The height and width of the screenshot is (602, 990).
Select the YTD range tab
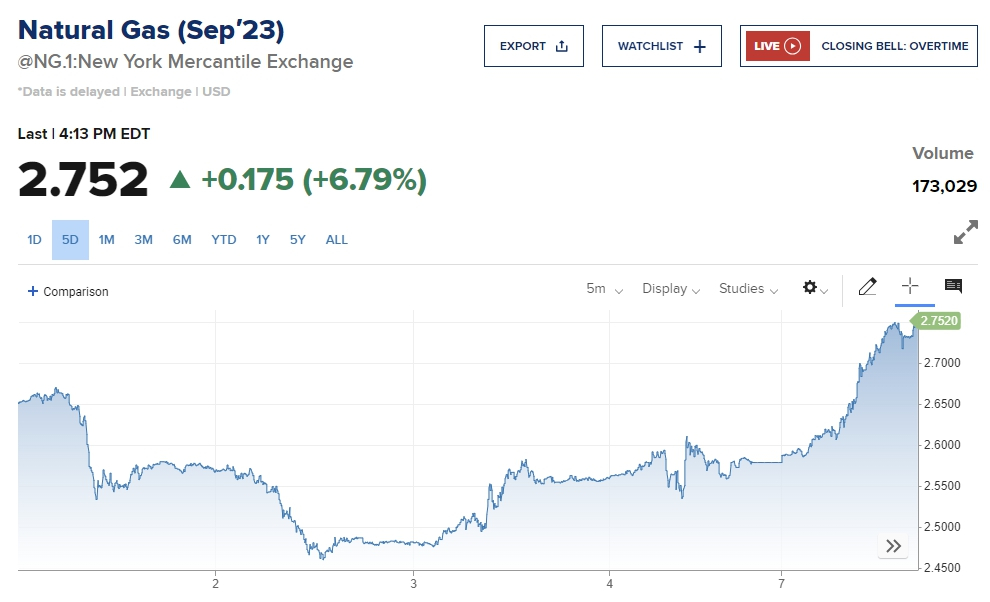coord(224,240)
